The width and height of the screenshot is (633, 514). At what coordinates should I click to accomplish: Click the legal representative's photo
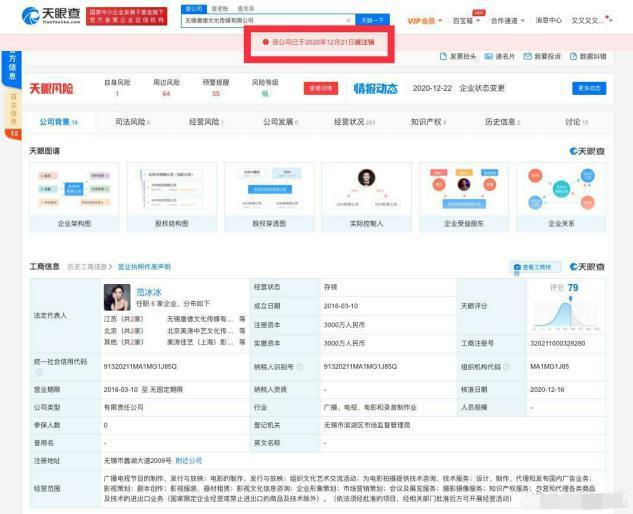[117, 297]
